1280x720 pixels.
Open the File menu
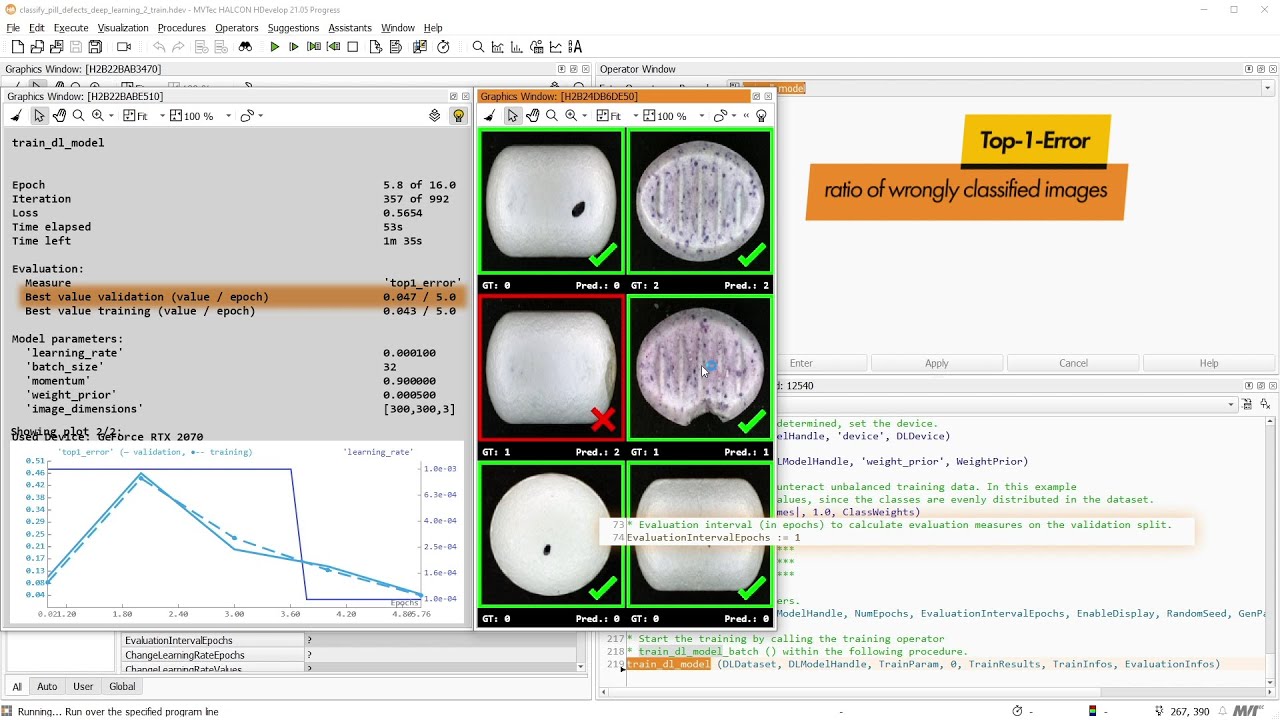tap(13, 28)
